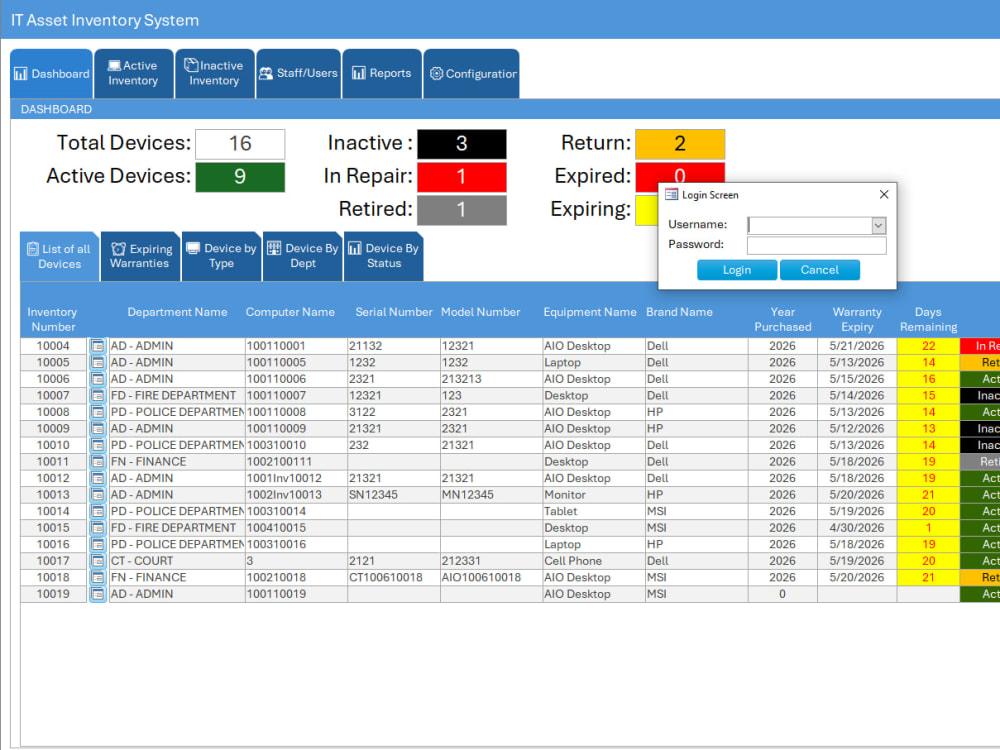Select computer name cell 1002Inv10013
Screen dimensions: 1000x750
[296, 495]
